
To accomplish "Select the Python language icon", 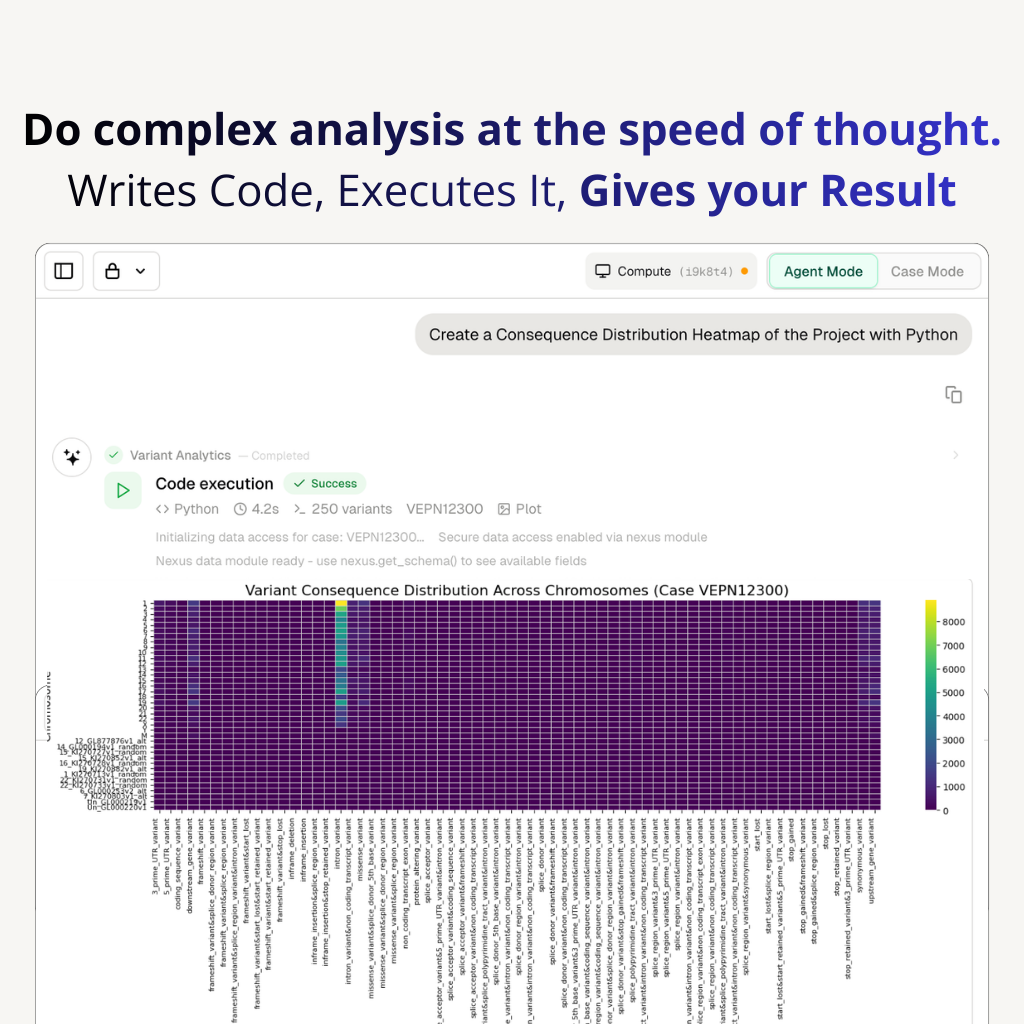I will pos(165,509).
